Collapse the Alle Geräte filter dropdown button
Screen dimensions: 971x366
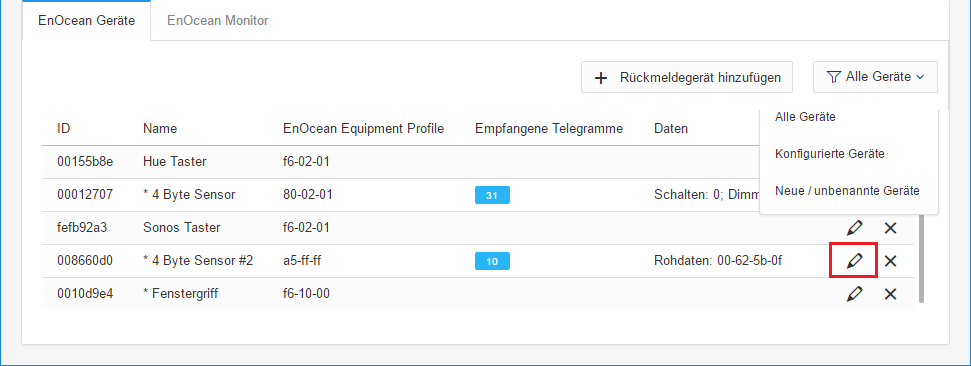[x=875, y=77]
